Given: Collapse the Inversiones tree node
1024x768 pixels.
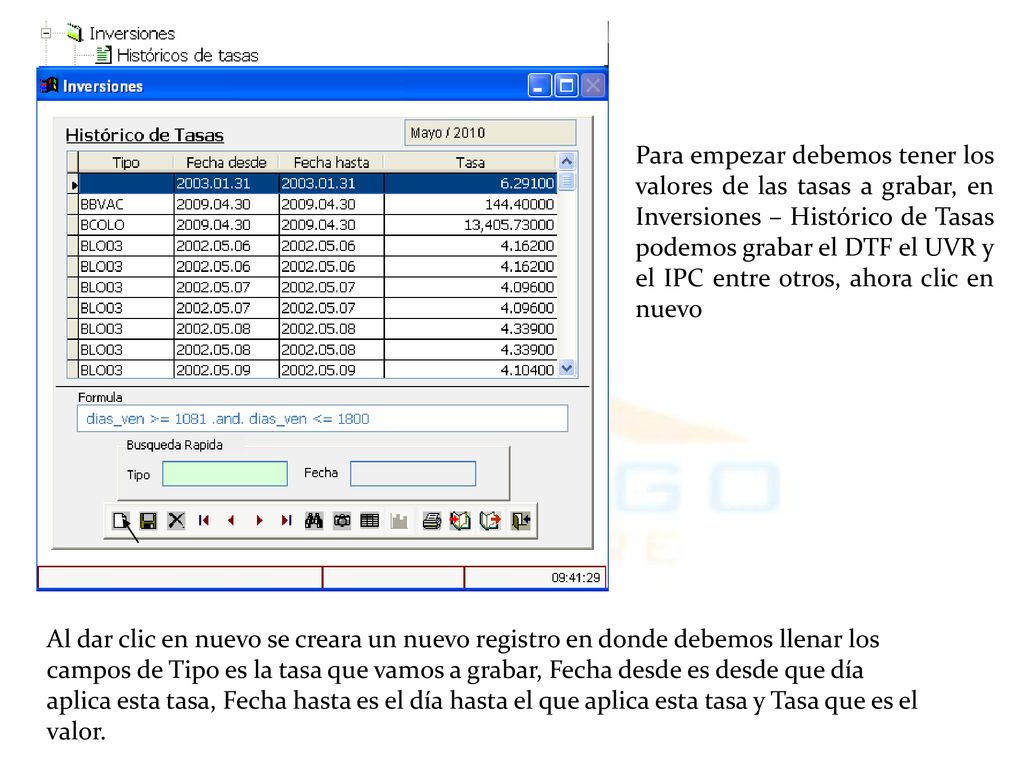Looking at the screenshot, I should tap(46, 33).
